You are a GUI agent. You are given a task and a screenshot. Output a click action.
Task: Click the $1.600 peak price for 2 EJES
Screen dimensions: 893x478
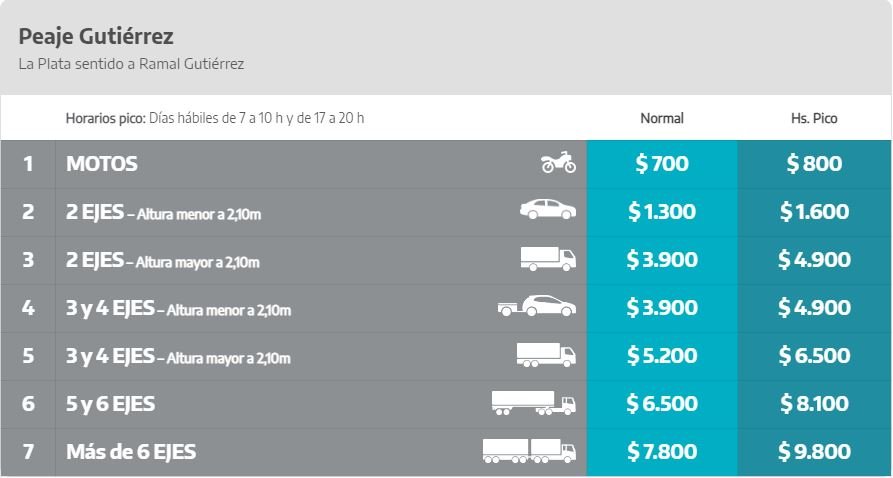[814, 212]
